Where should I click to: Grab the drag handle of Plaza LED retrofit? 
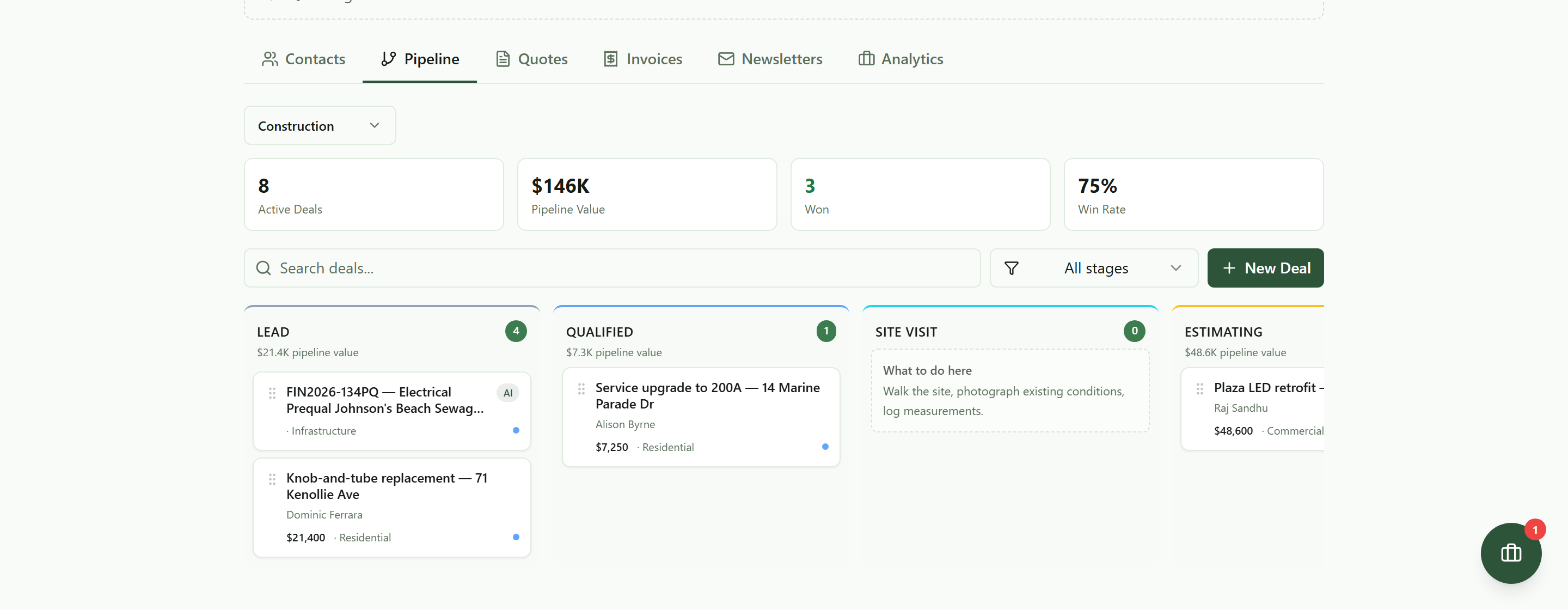coord(1200,388)
